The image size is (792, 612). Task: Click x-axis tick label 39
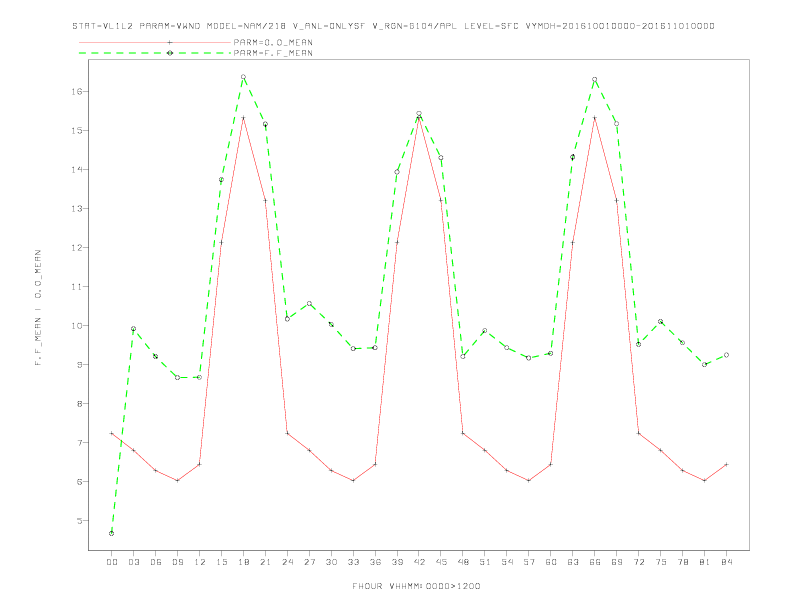pos(397,562)
